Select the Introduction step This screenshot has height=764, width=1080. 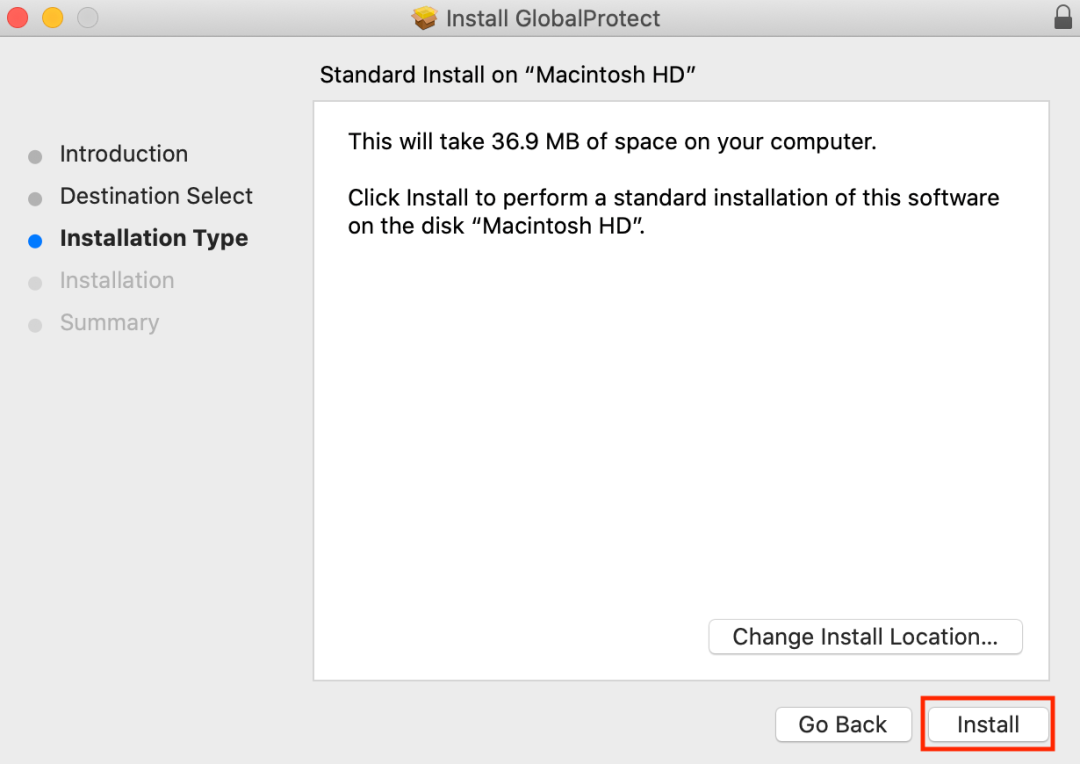(123, 154)
